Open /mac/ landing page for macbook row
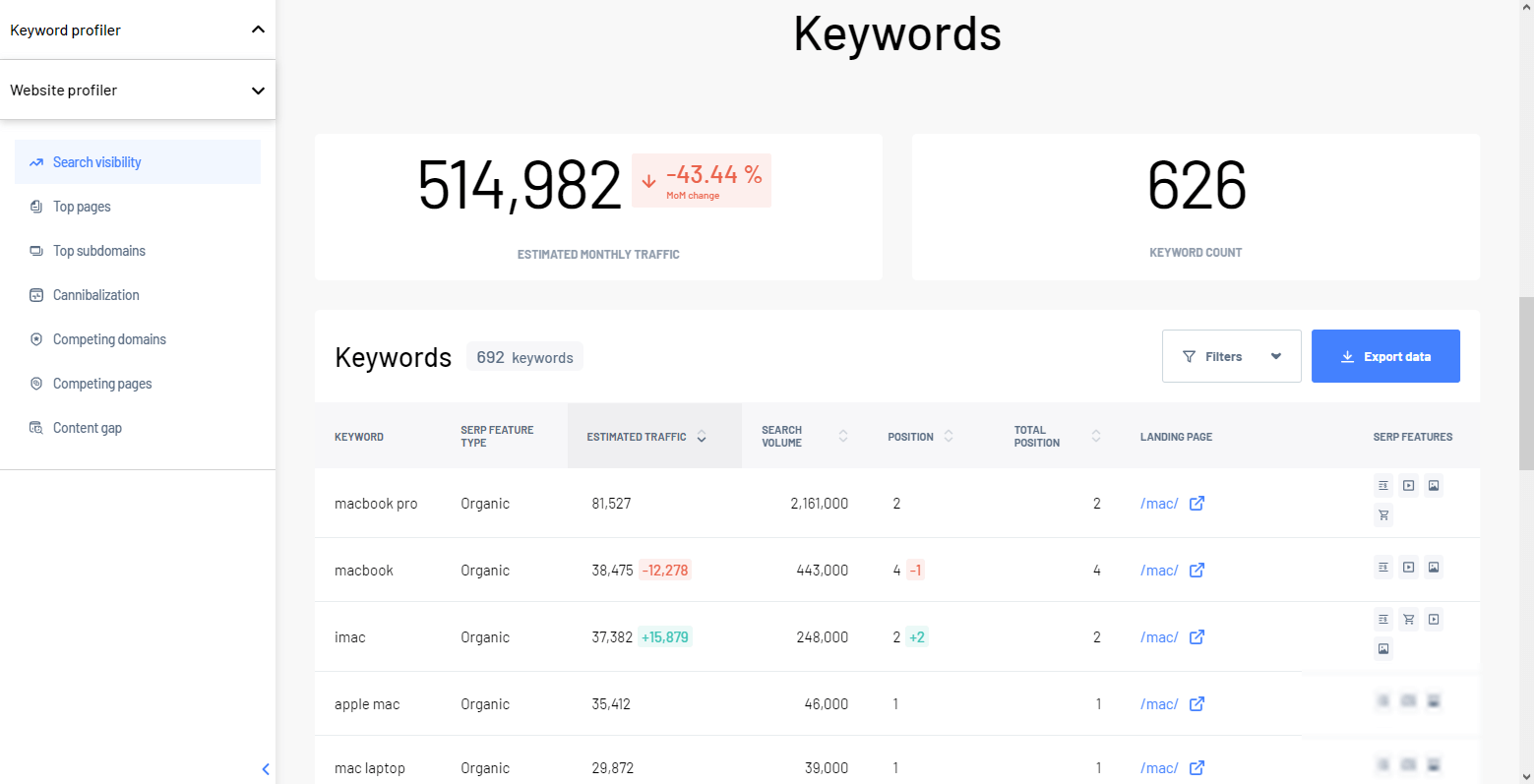The width and height of the screenshot is (1534, 784). pos(1159,571)
